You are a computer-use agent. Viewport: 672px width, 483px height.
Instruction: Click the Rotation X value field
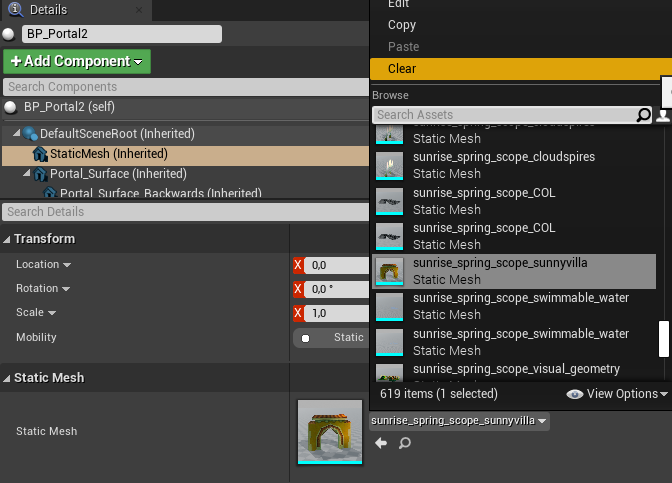click(336, 289)
